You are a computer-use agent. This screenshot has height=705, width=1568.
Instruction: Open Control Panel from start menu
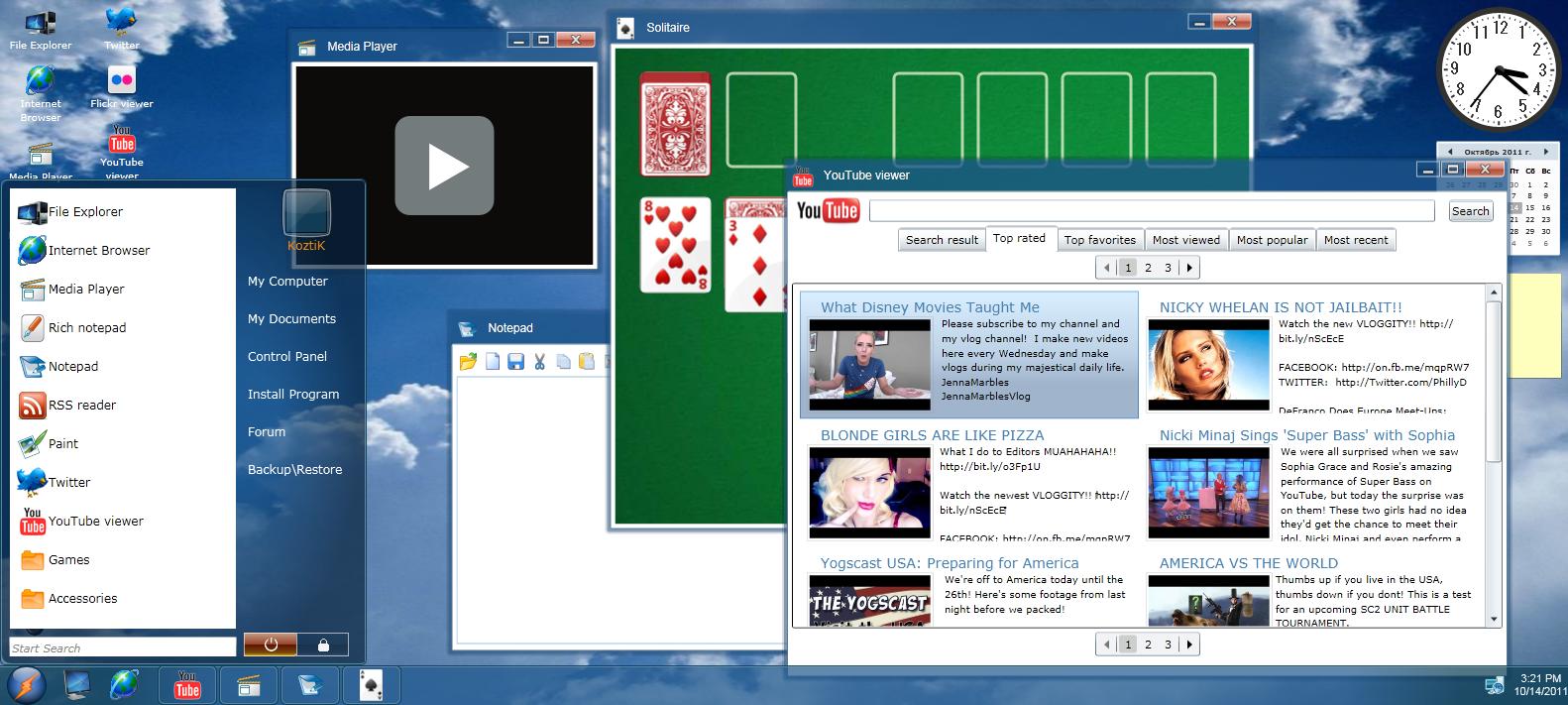coord(287,356)
